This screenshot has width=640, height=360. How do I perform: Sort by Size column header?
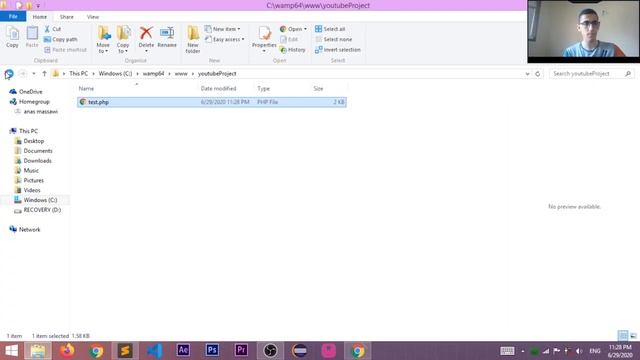(318, 89)
